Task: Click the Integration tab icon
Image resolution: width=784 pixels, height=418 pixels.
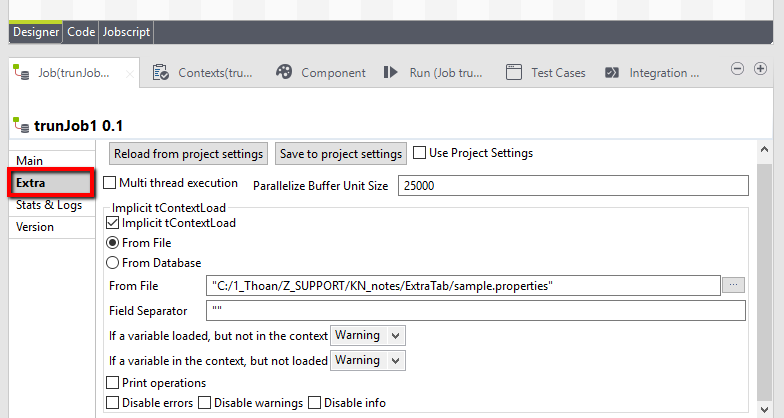Action: click(610, 73)
